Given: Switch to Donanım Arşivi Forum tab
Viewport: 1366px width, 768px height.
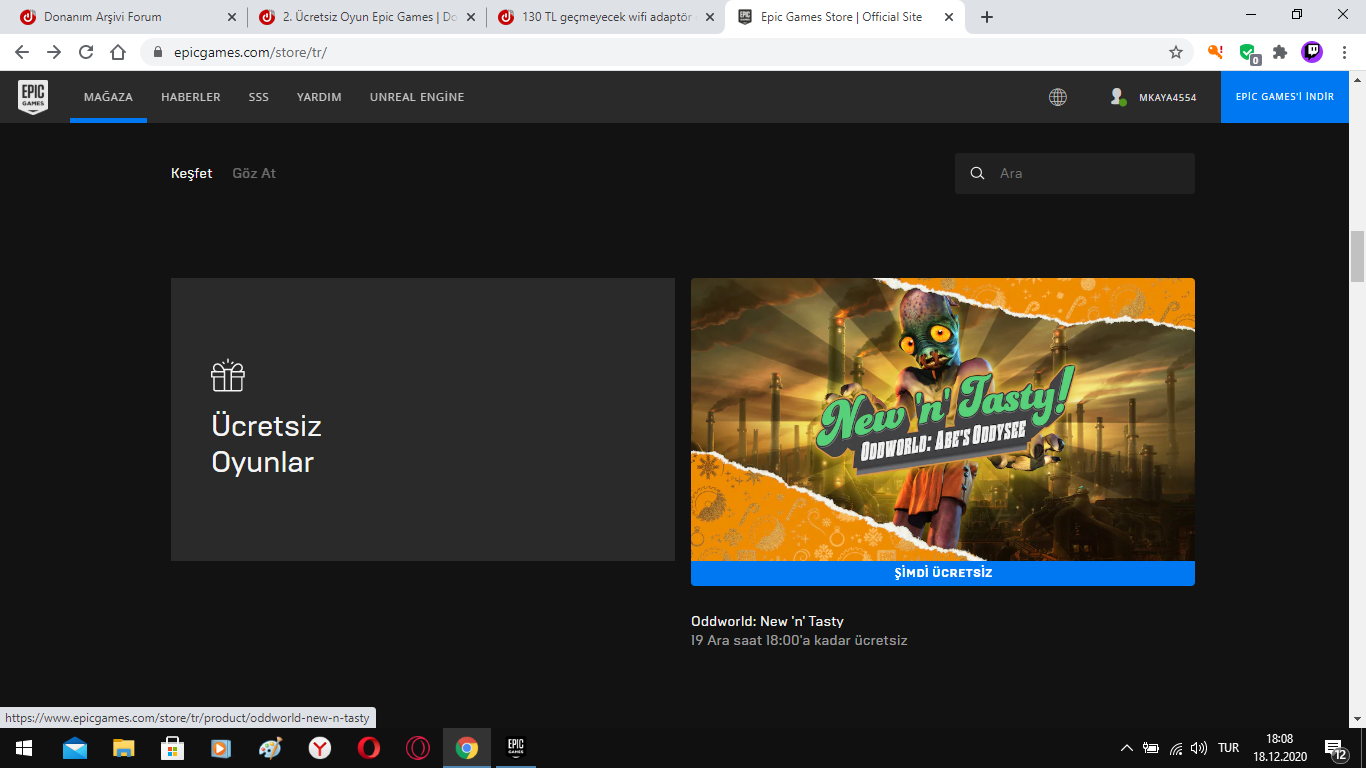Looking at the screenshot, I should click(103, 17).
